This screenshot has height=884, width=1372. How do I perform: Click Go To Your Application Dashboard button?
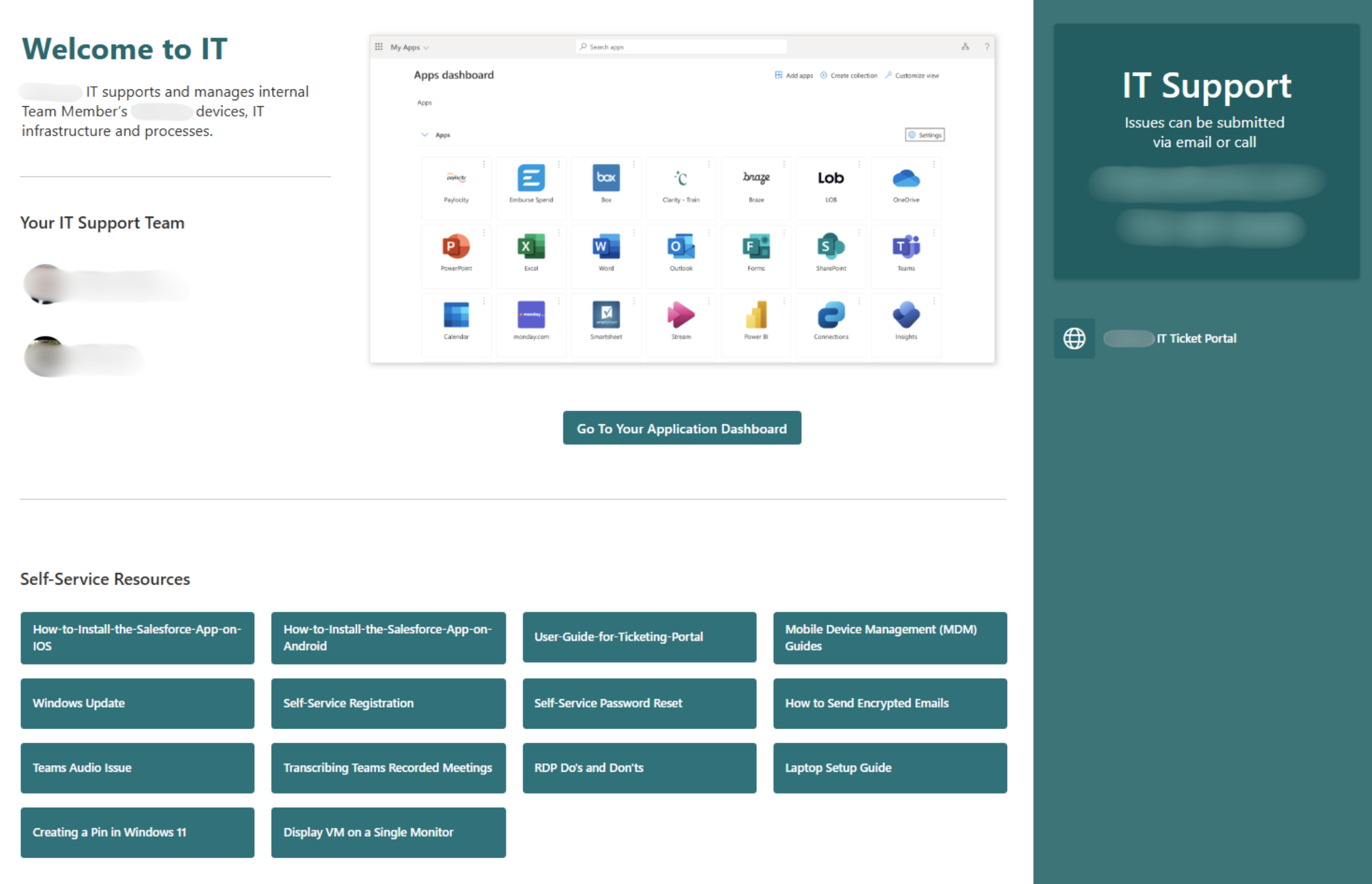[x=682, y=428]
